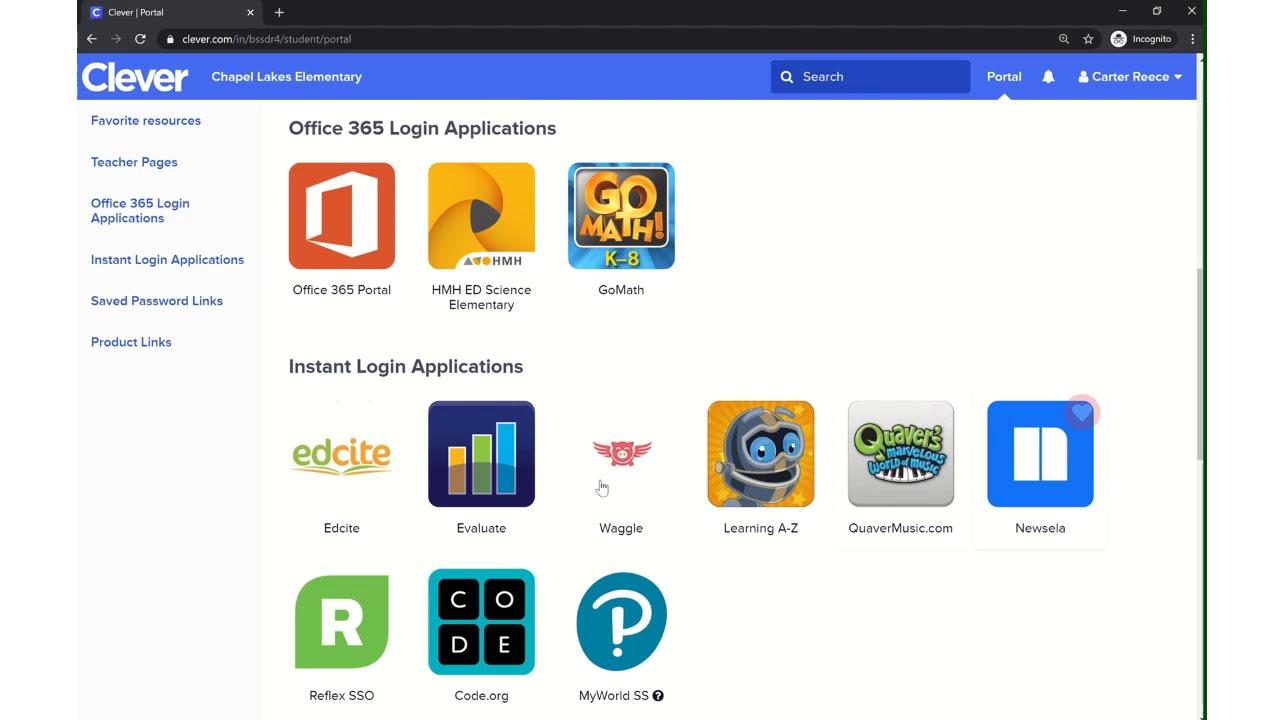
Task: Click the Evaluate label text
Action: click(481, 528)
